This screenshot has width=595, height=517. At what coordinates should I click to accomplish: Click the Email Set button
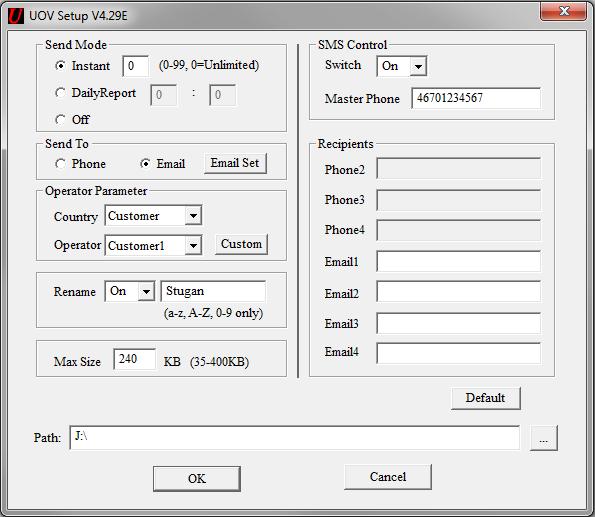[x=235, y=163]
